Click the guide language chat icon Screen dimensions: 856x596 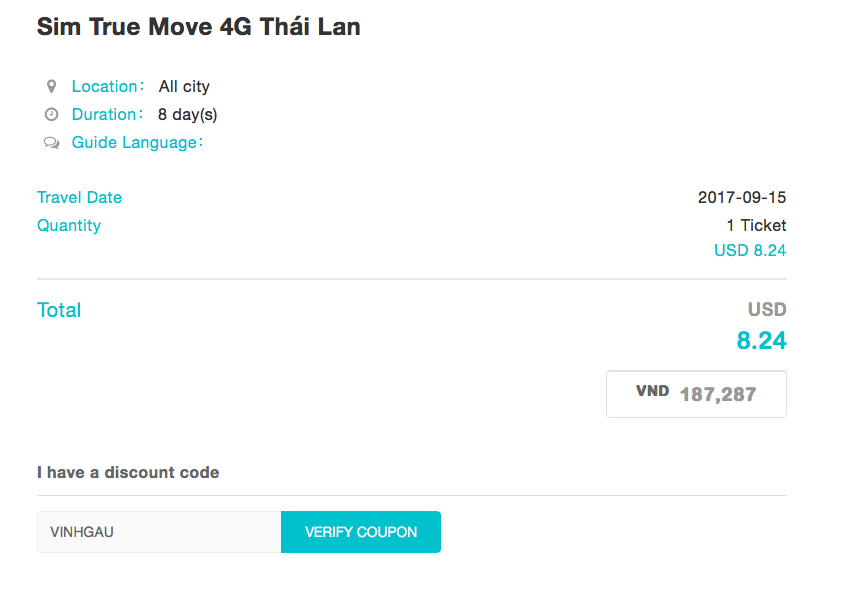[x=51, y=143]
